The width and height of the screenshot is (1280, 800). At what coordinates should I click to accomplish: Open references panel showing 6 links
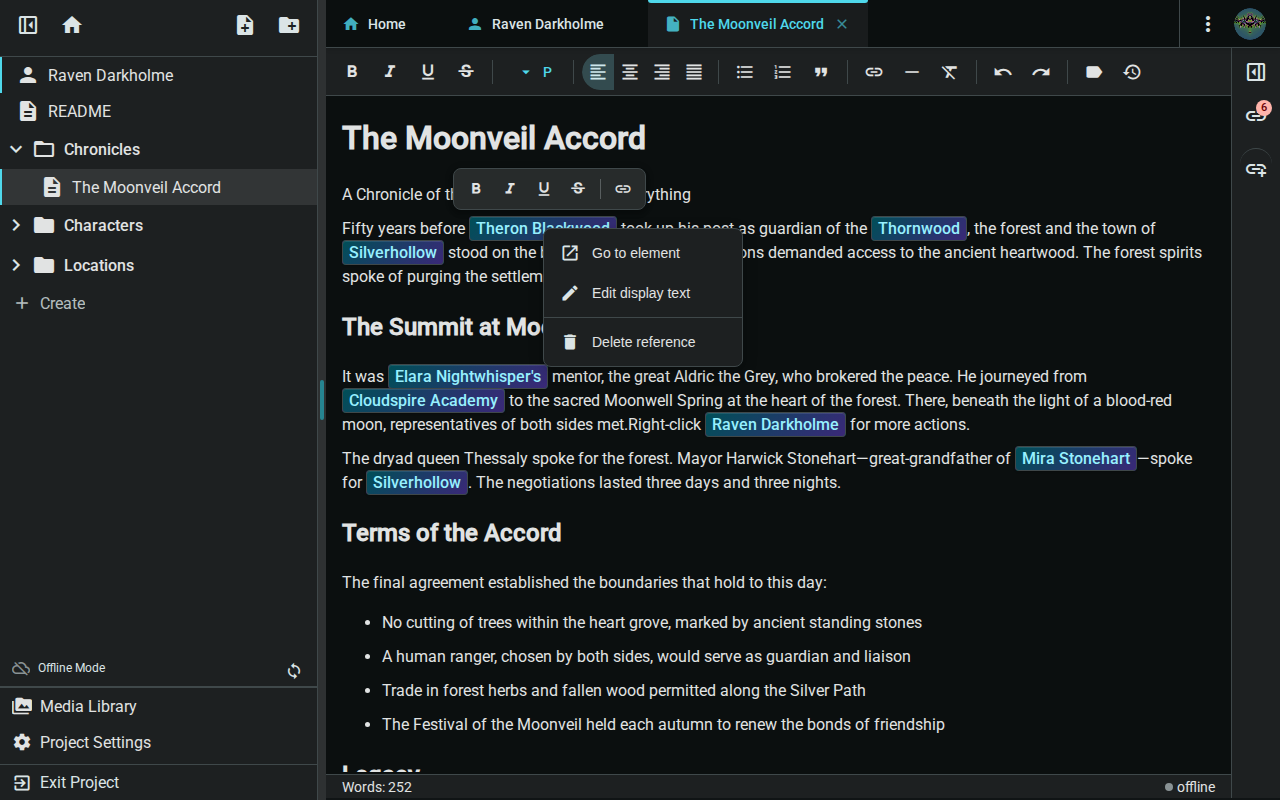point(1255,113)
